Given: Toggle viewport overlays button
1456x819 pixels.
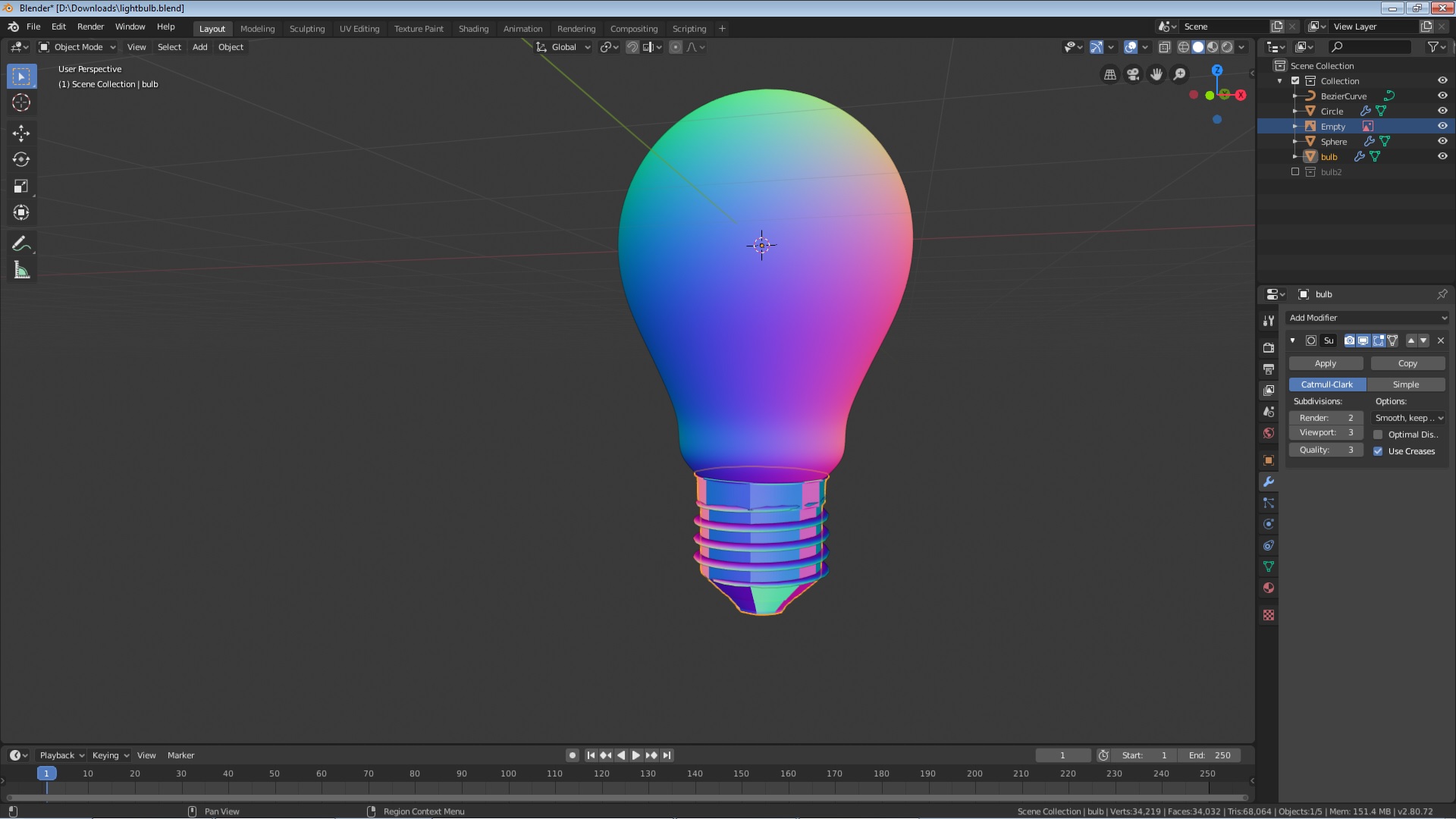Looking at the screenshot, I should tap(1131, 47).
